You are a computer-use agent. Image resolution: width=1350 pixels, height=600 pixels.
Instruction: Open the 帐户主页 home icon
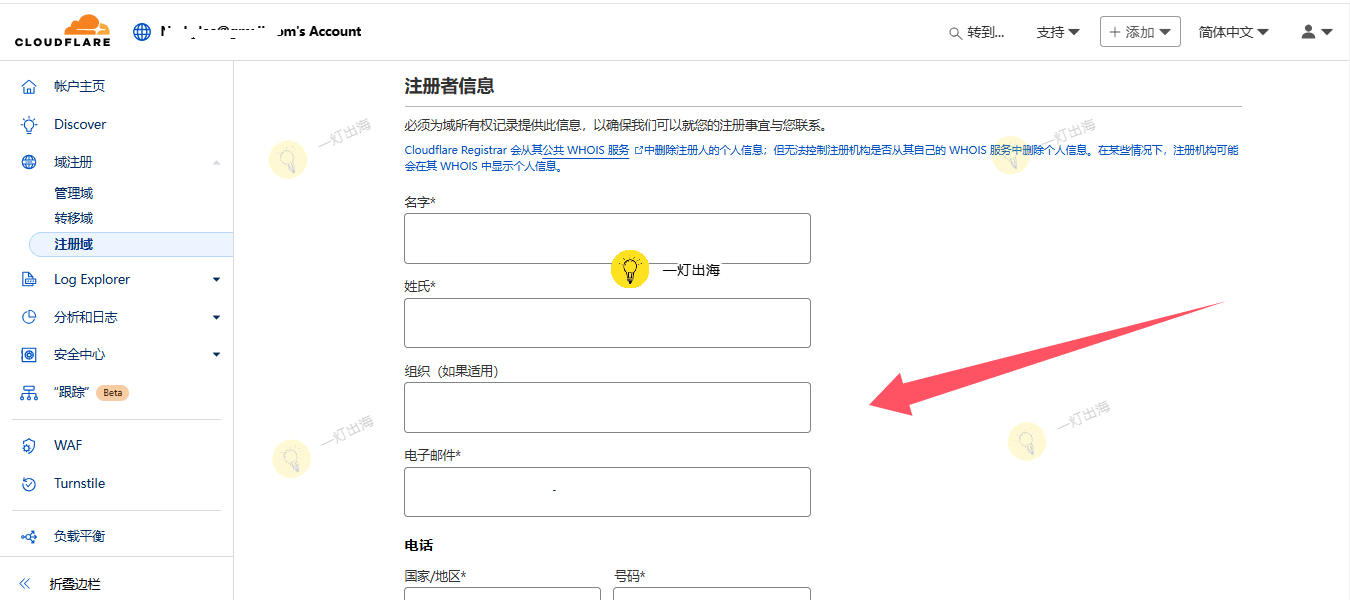[x=30, y=85]
